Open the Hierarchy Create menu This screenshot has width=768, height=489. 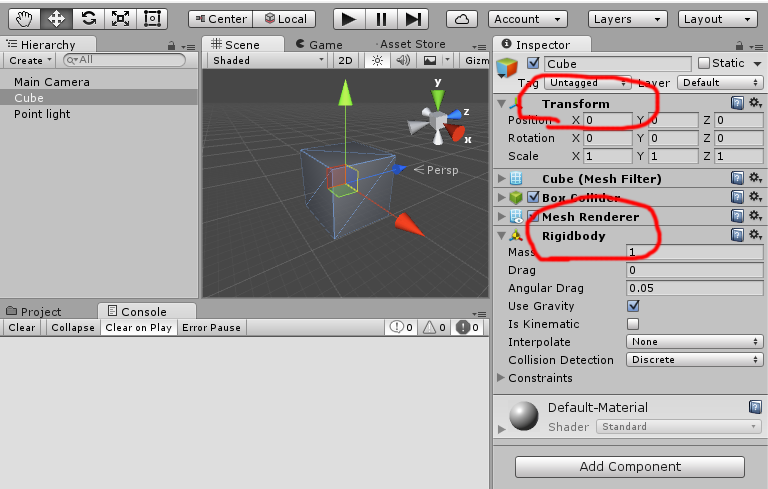(30, 60)
